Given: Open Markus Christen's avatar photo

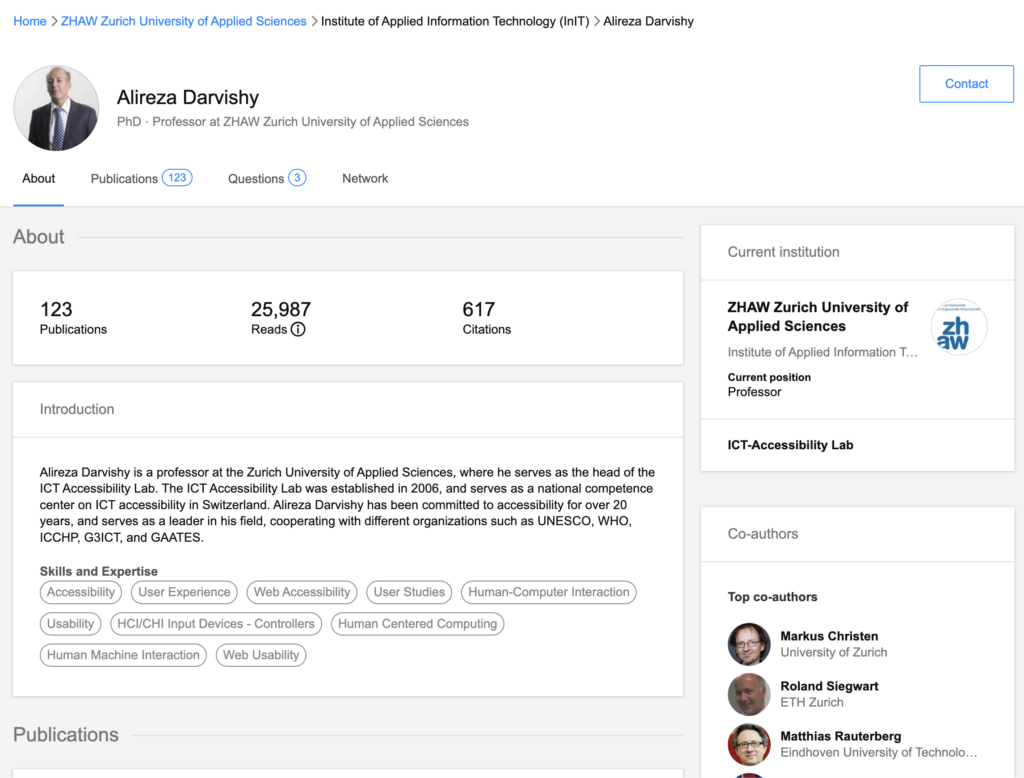Looking at the screenshot, I should [749, 644].
